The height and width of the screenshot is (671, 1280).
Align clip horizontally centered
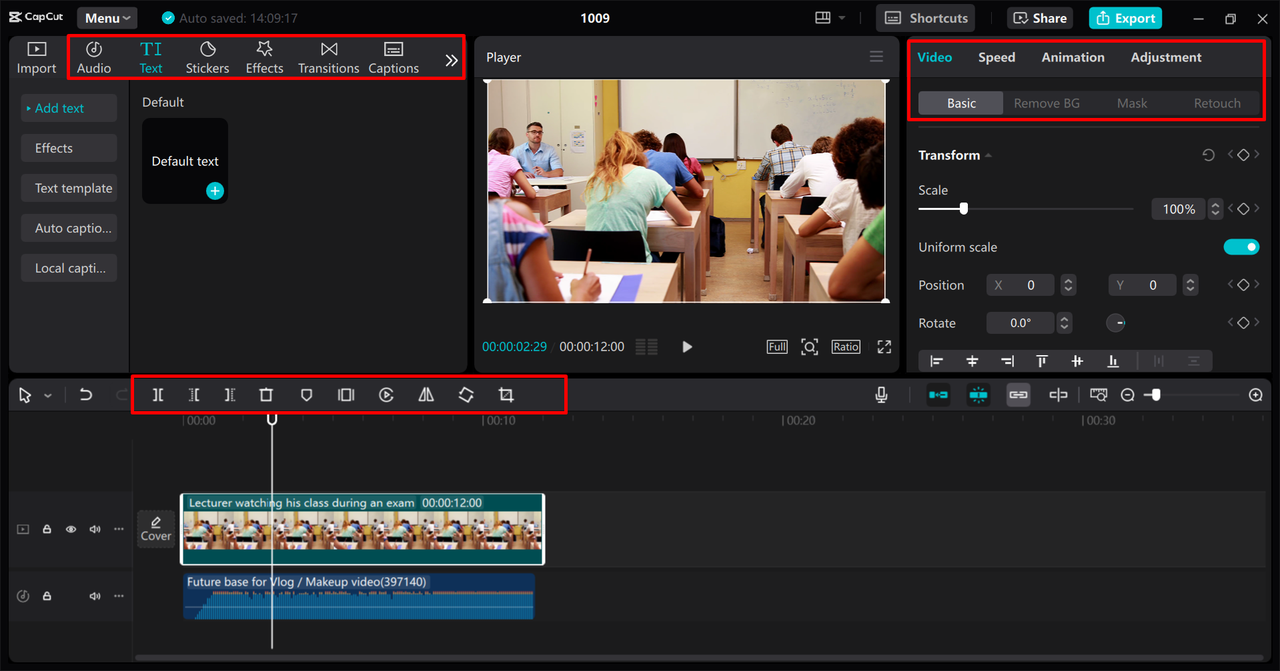click(x=972, y=361)
